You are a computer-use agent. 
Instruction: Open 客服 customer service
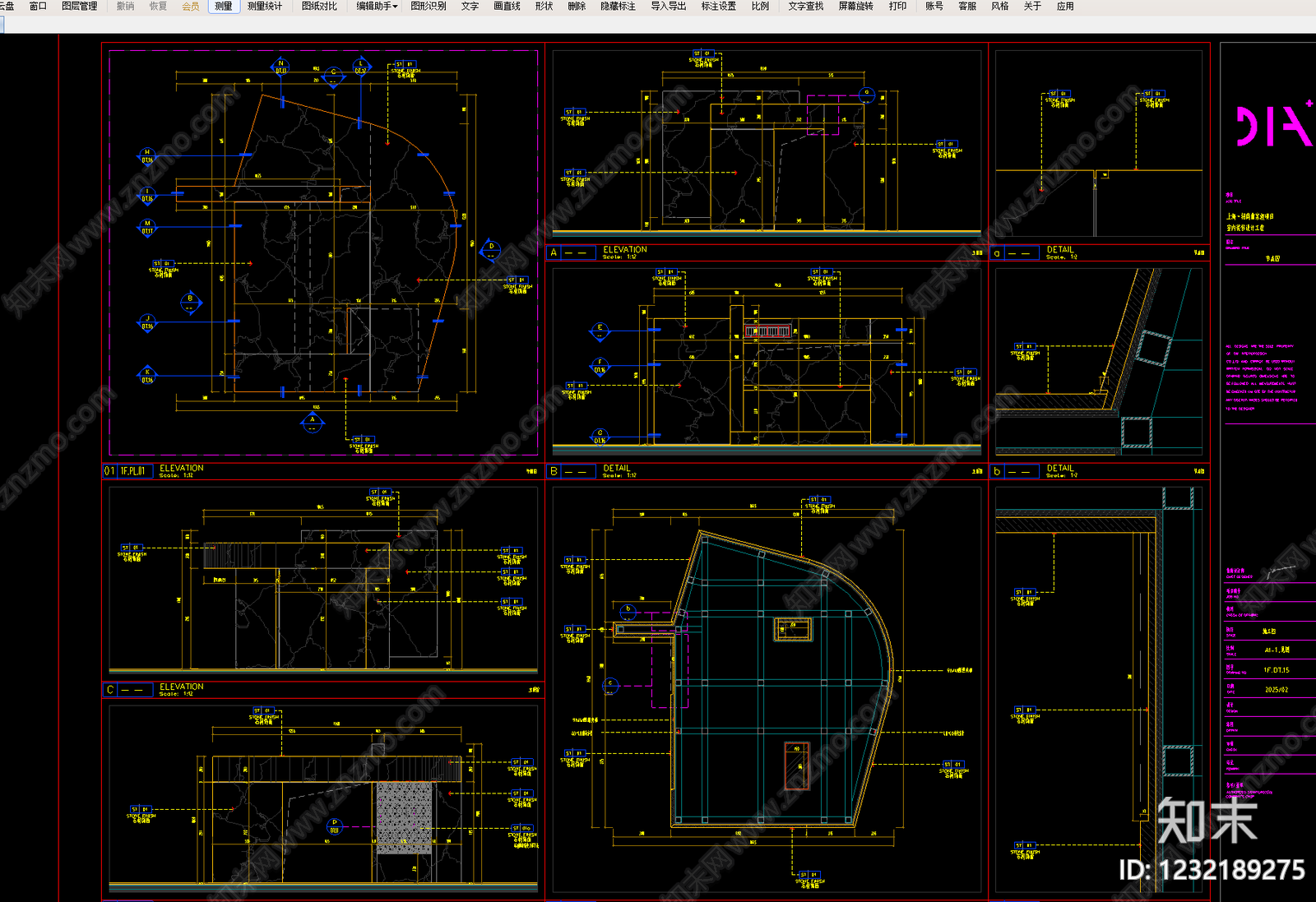click(x=967, y=6)
